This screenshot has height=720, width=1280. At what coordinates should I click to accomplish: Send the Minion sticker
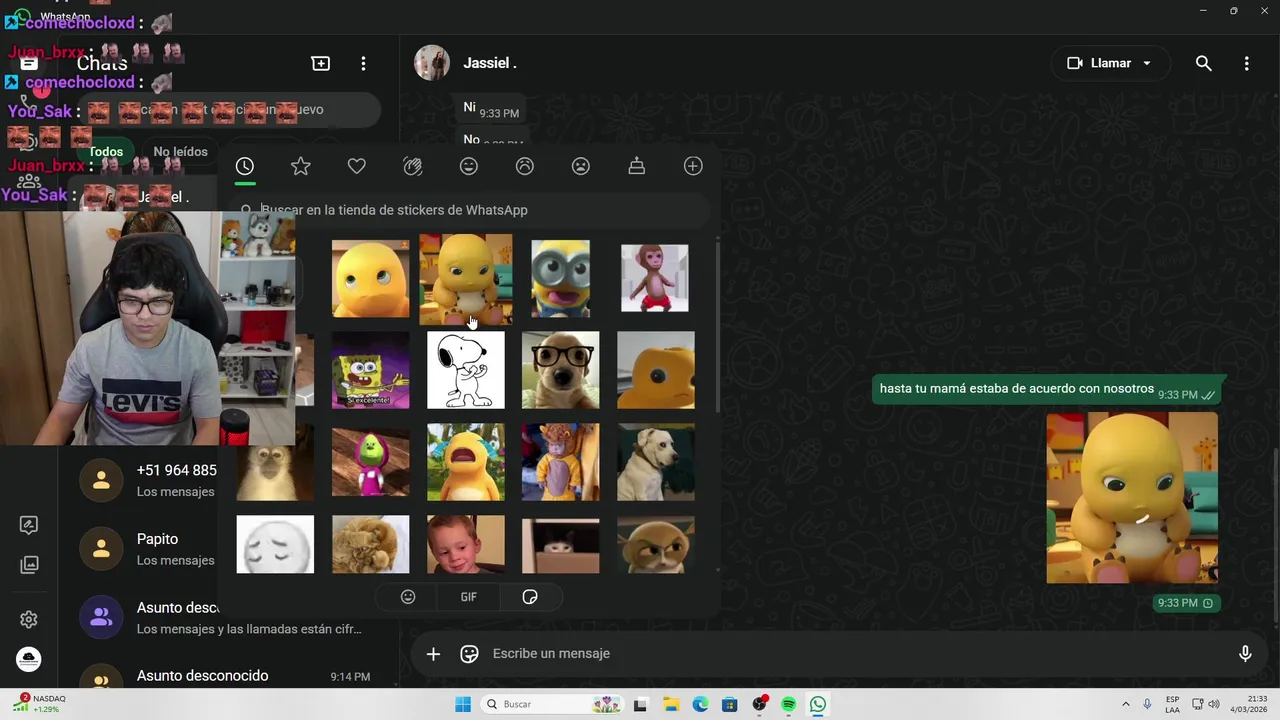tap(560, 278)
